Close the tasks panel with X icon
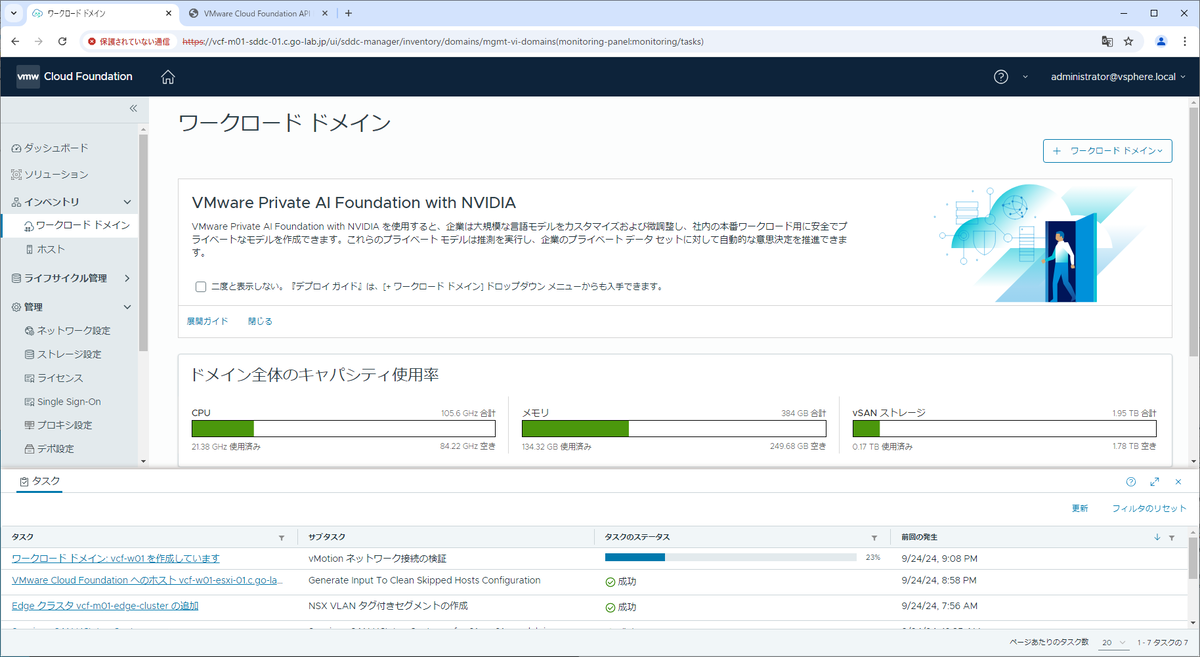1200x657 pixels. [1179, 482]
